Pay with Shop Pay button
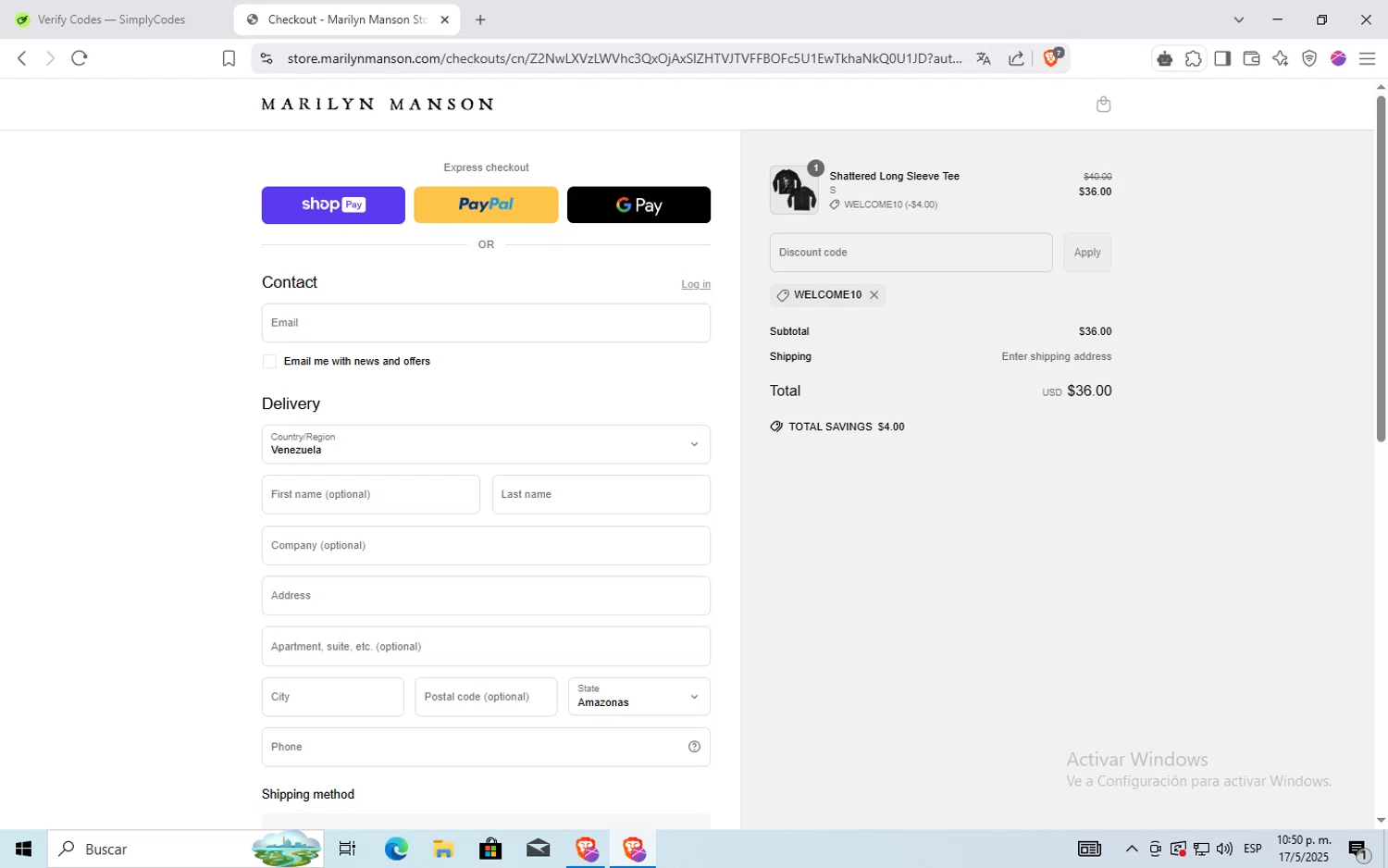 (x=333, y=205)
